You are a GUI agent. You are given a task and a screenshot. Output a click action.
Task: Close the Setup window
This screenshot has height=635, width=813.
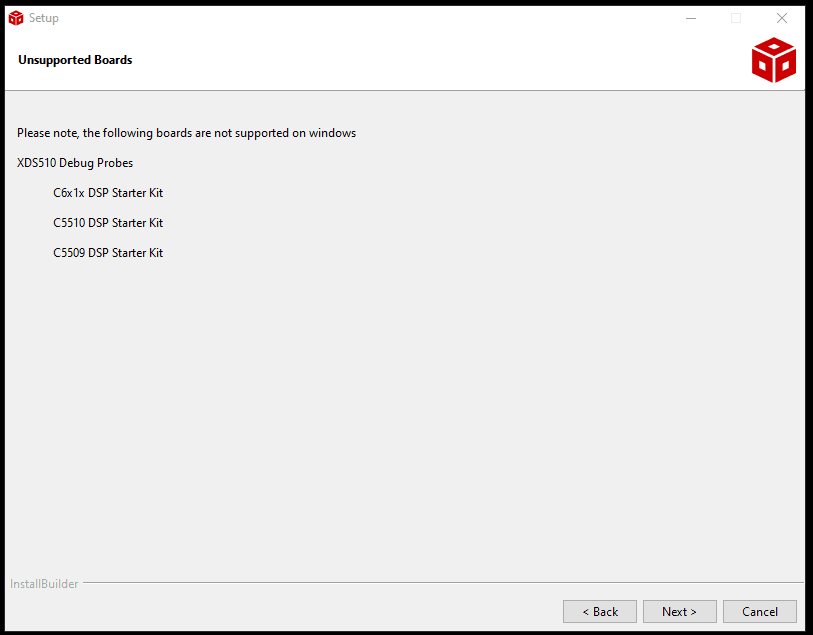pyautogui.click(x=782, y=18)
